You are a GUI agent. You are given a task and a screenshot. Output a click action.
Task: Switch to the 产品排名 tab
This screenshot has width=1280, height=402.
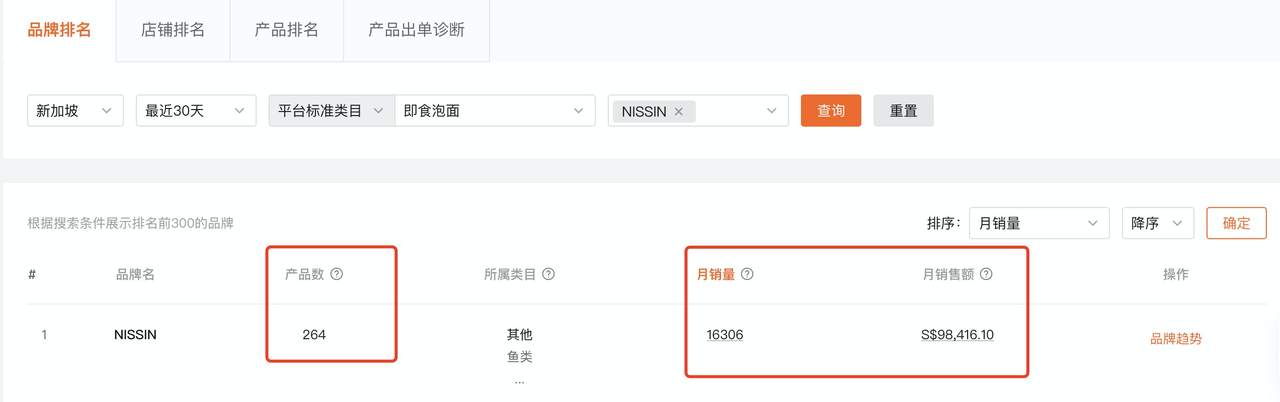pyautogui.click(x=287, y=30)
